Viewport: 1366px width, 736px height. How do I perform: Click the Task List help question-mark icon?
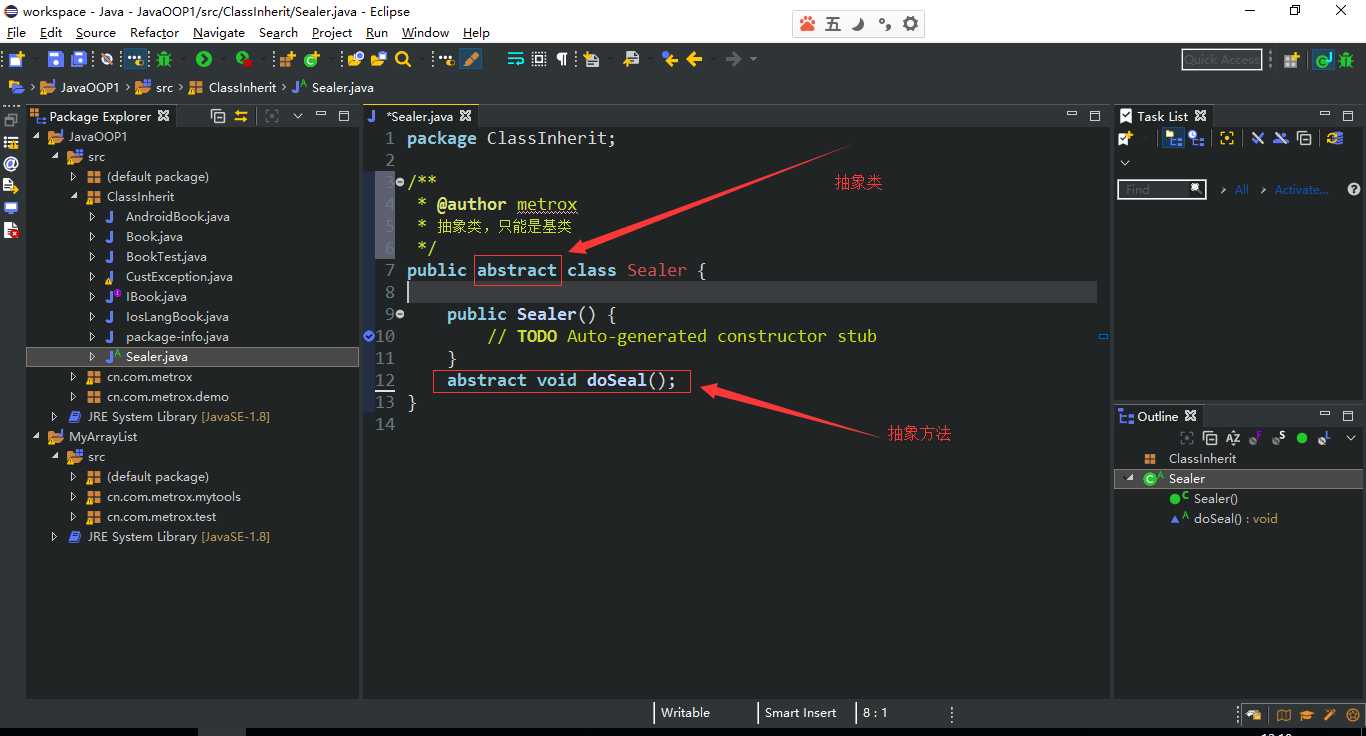[1354, 189]
